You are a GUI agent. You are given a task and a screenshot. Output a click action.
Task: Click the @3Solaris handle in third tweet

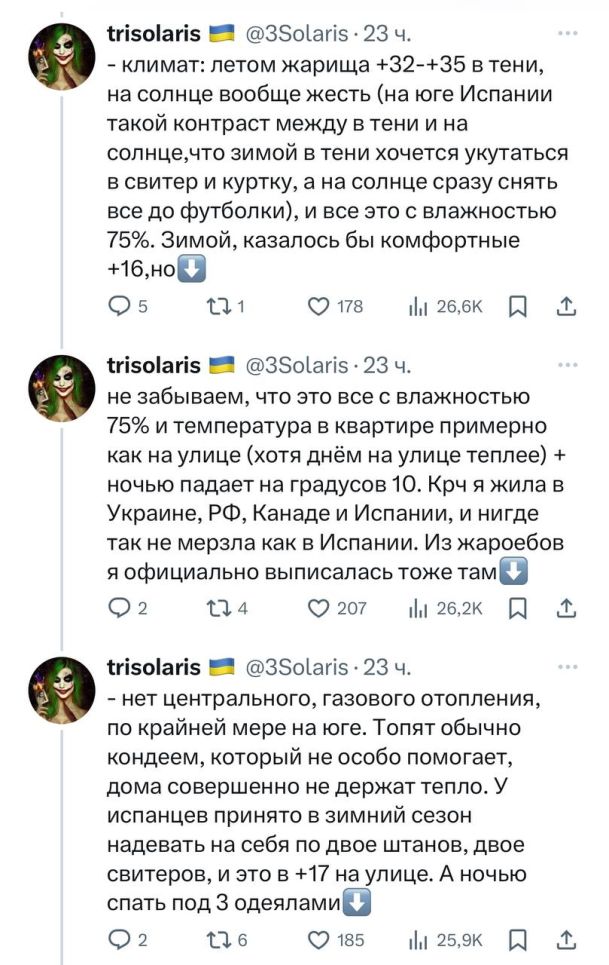[295, 667]
